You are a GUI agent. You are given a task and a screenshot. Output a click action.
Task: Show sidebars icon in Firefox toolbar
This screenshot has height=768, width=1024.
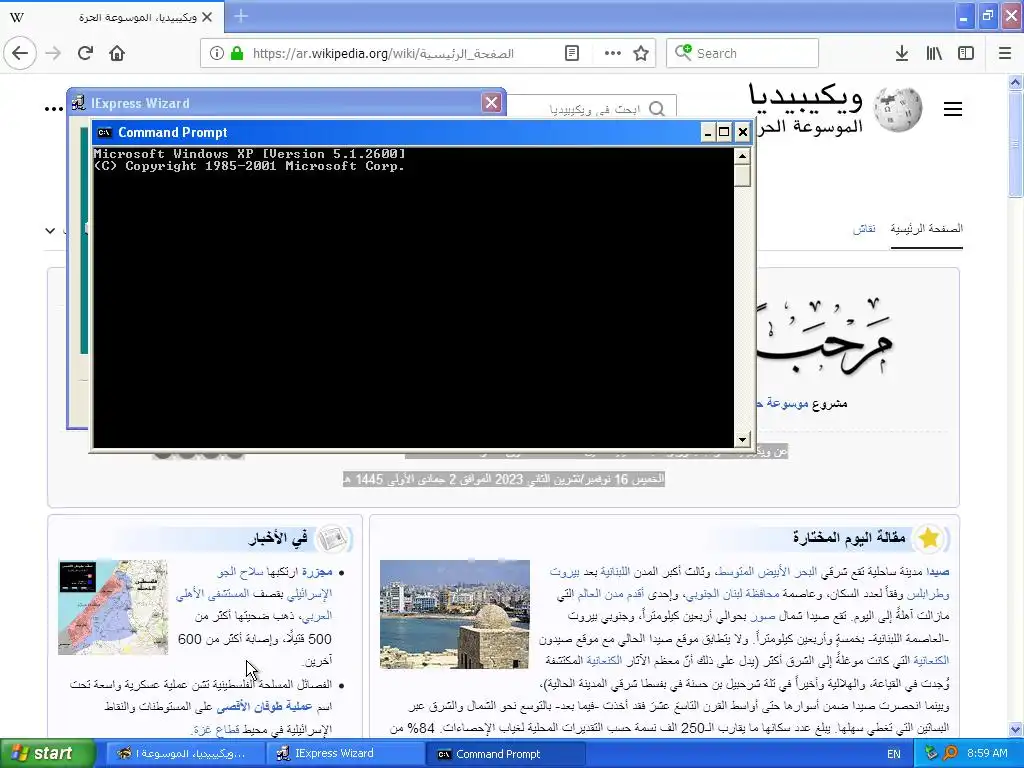(x=966, y=54)
